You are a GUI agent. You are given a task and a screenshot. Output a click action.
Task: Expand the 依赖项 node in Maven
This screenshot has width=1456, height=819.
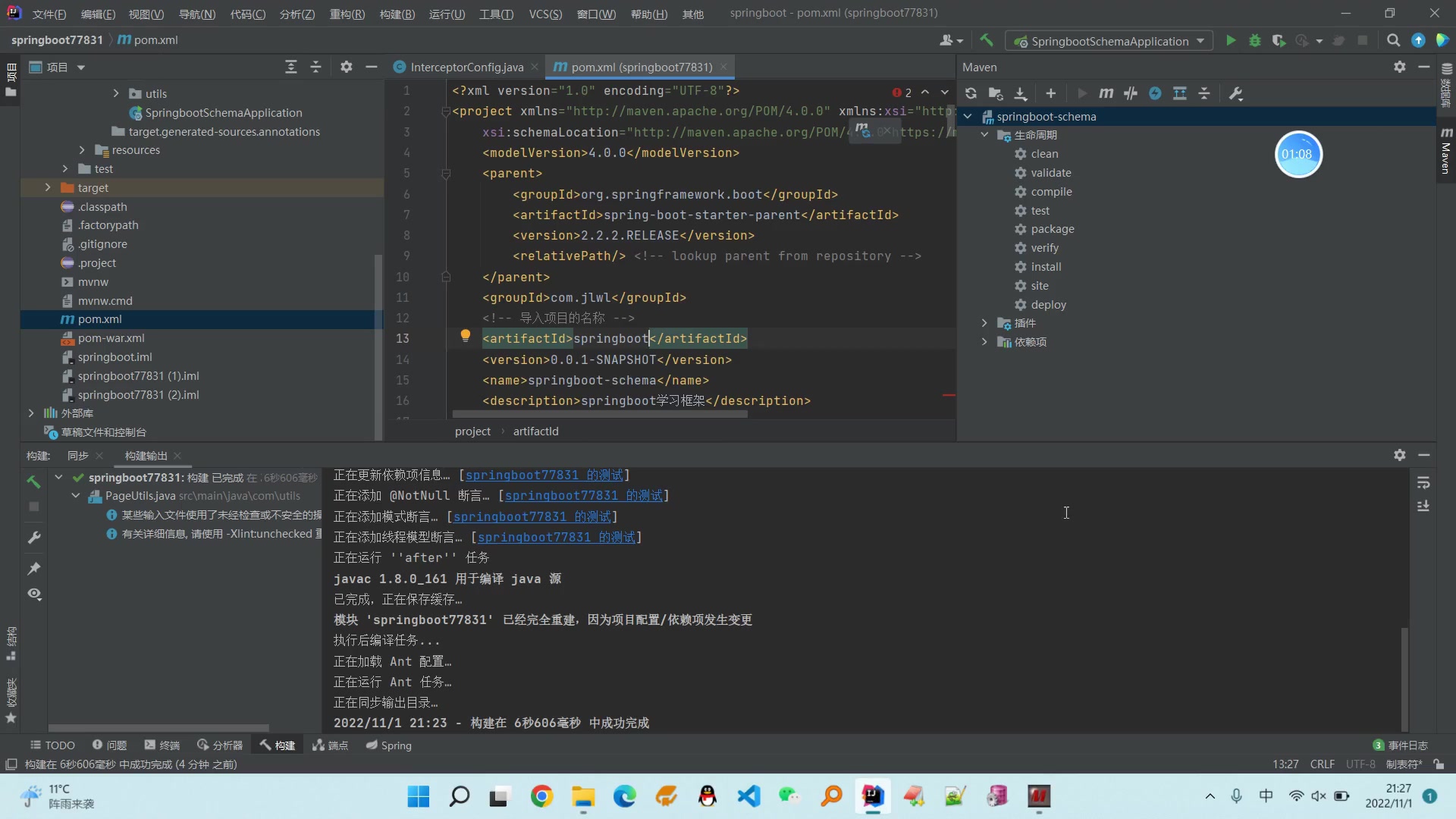point(984,342)
